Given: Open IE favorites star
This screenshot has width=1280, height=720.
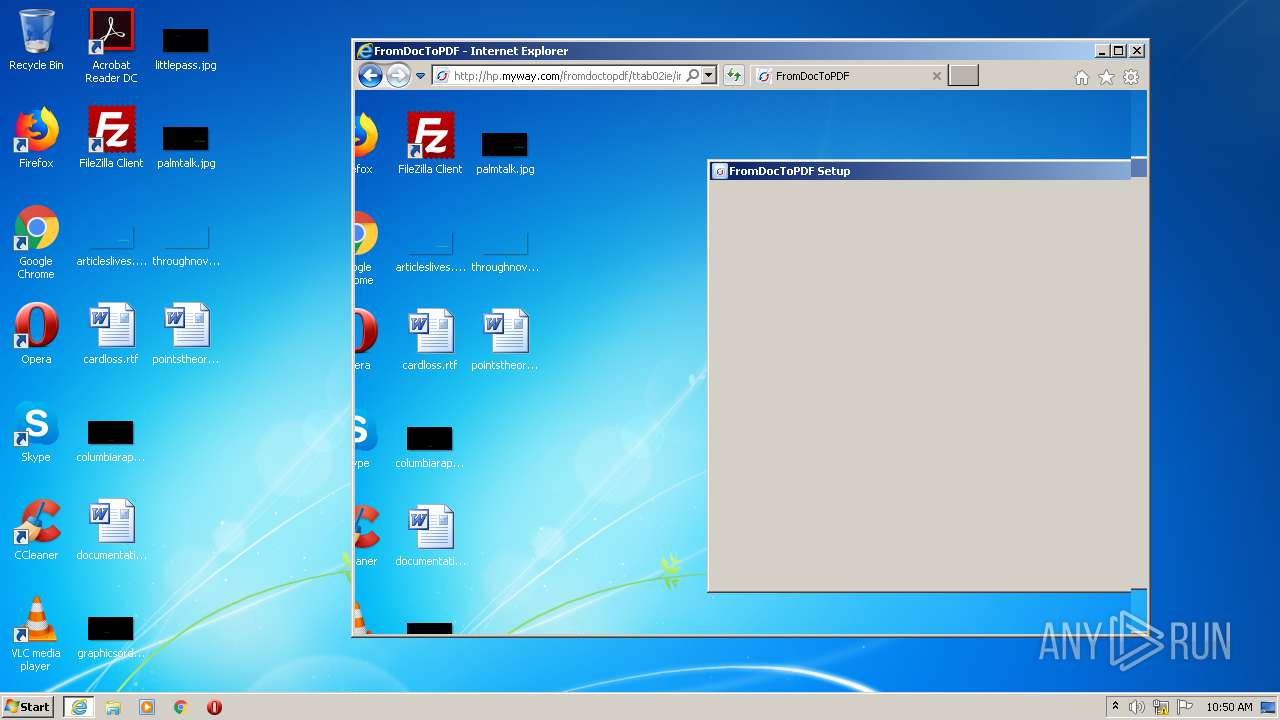Looking at the screenshot, I should click(1106, 77).
